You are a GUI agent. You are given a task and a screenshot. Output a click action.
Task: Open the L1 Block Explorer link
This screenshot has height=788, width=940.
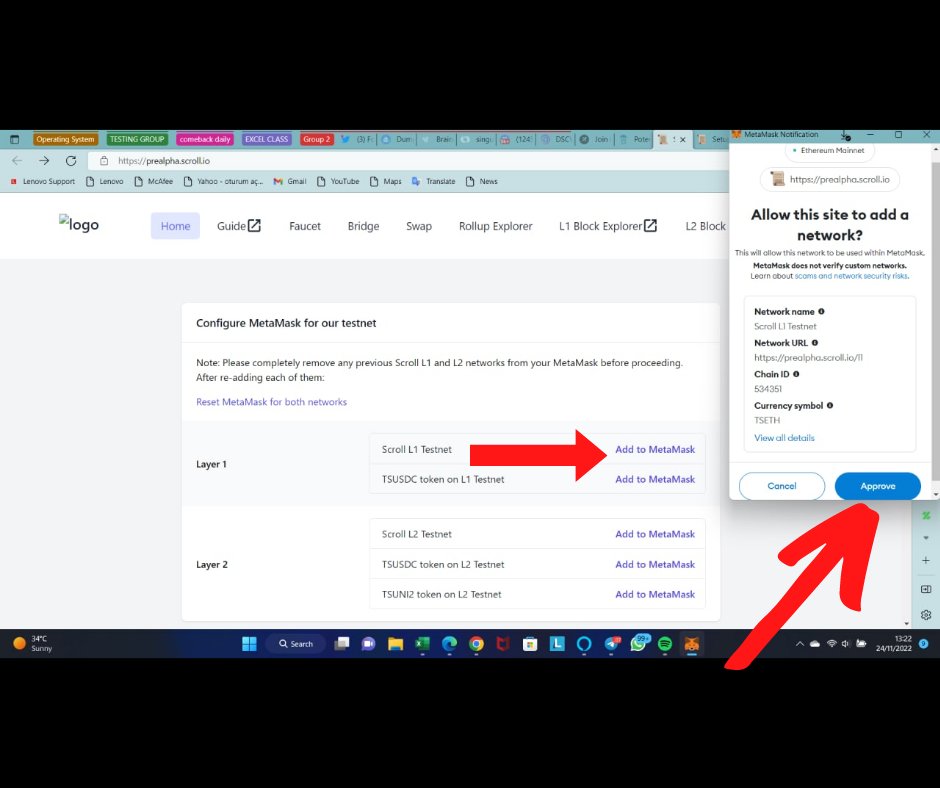pyautogui.click(x=608, y=226)
